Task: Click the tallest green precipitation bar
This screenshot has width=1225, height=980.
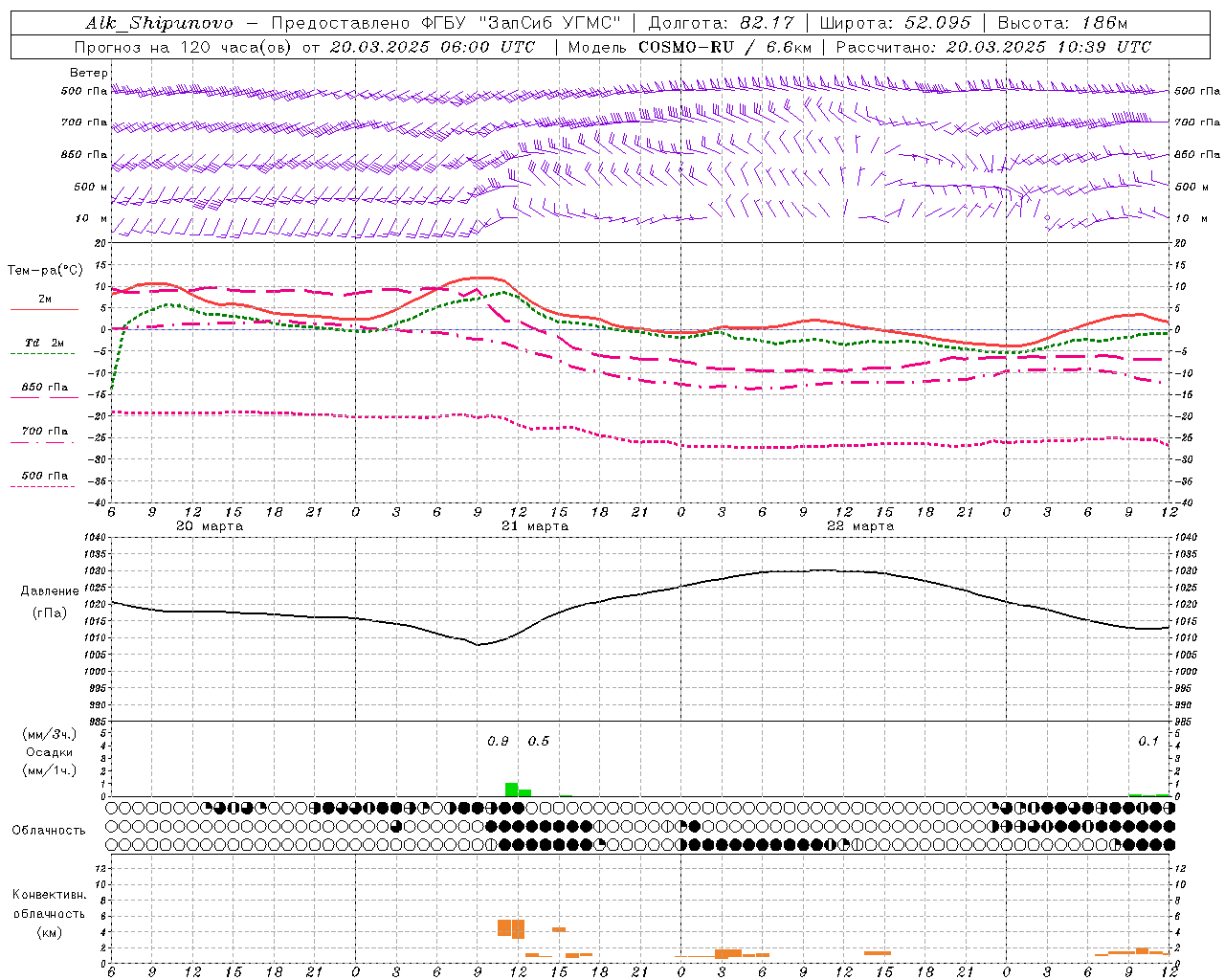Action: [x=511, y=790]
